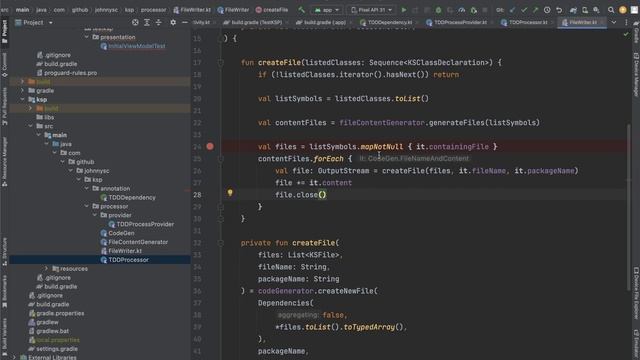640x360 pixels.
Task: Toggle the Bookmarks tool window
Action: click(x=4, y=291)
